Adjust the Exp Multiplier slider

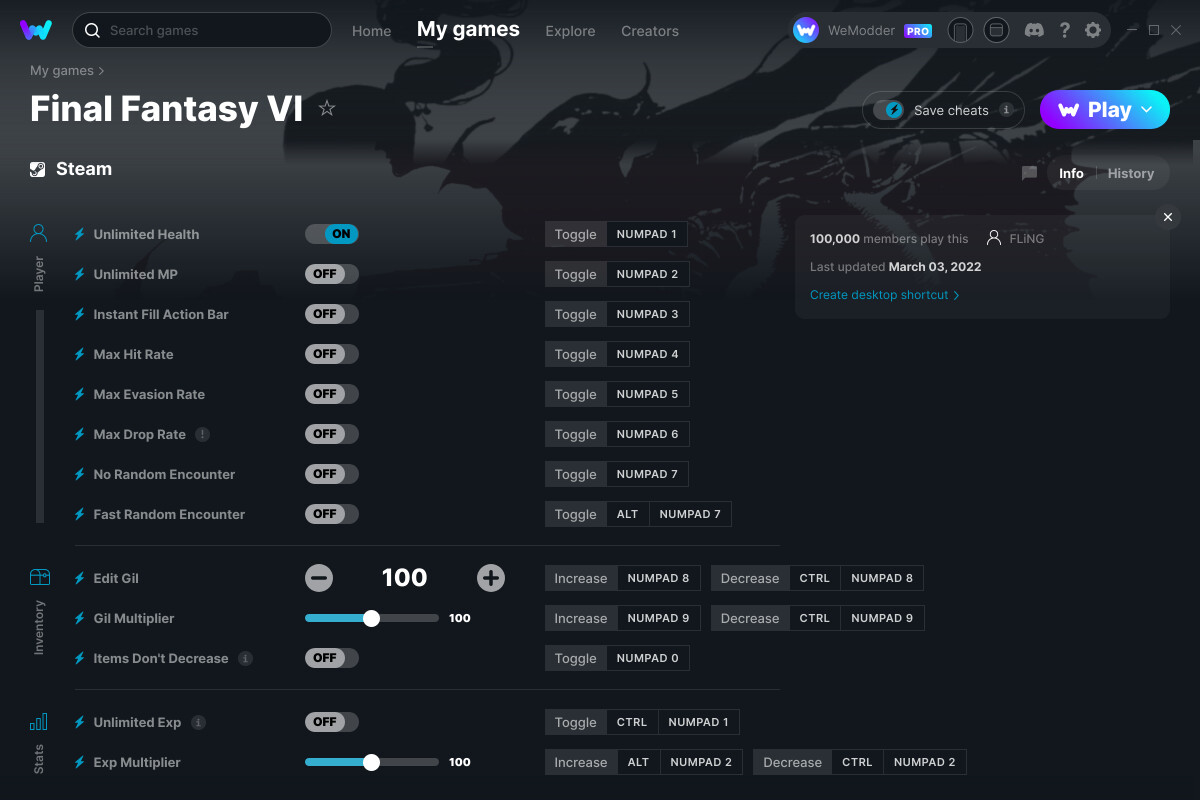(372, 762)
